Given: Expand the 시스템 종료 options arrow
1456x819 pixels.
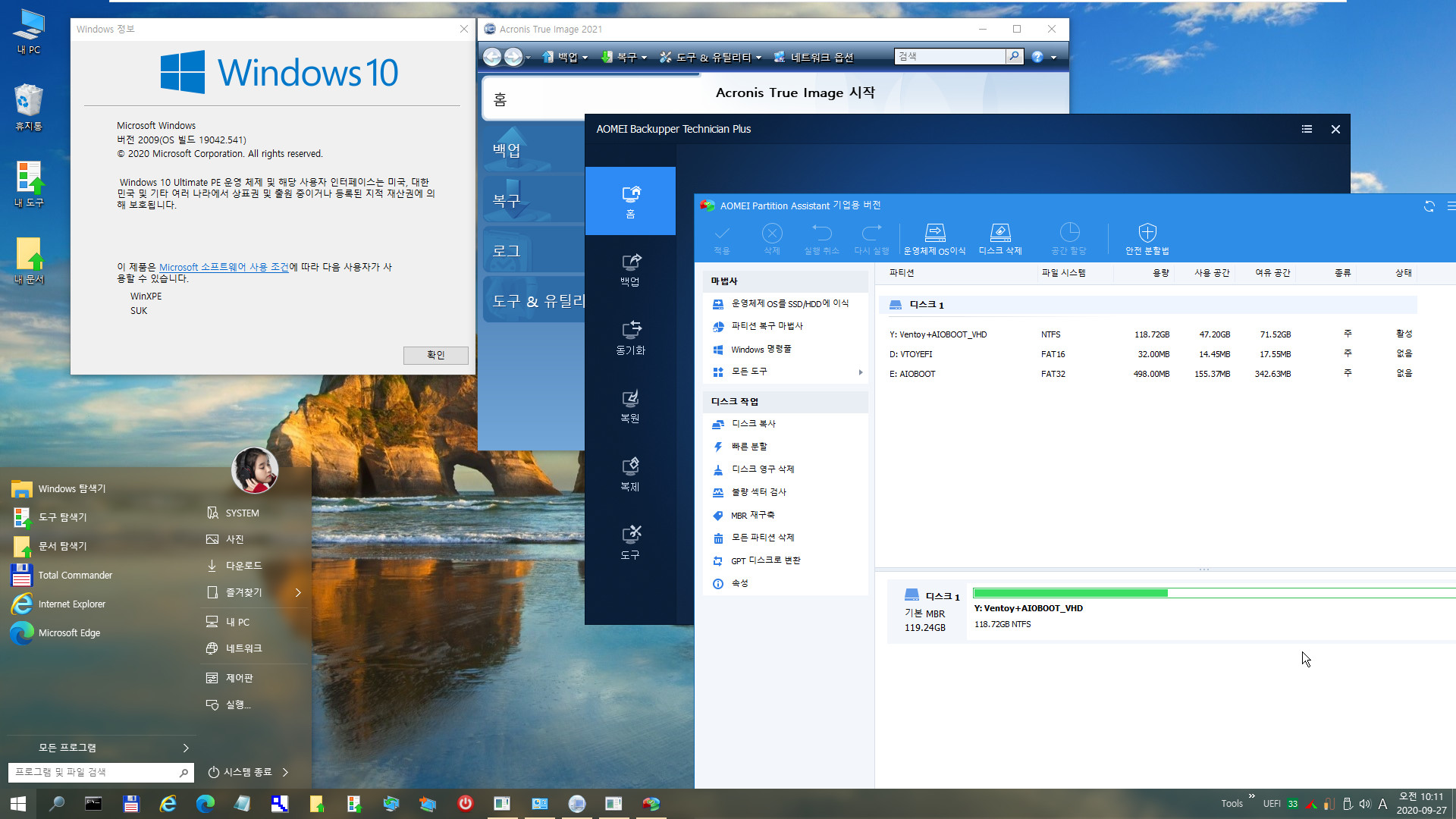Looking at the screenshot, I should click(x=285, y=772).
